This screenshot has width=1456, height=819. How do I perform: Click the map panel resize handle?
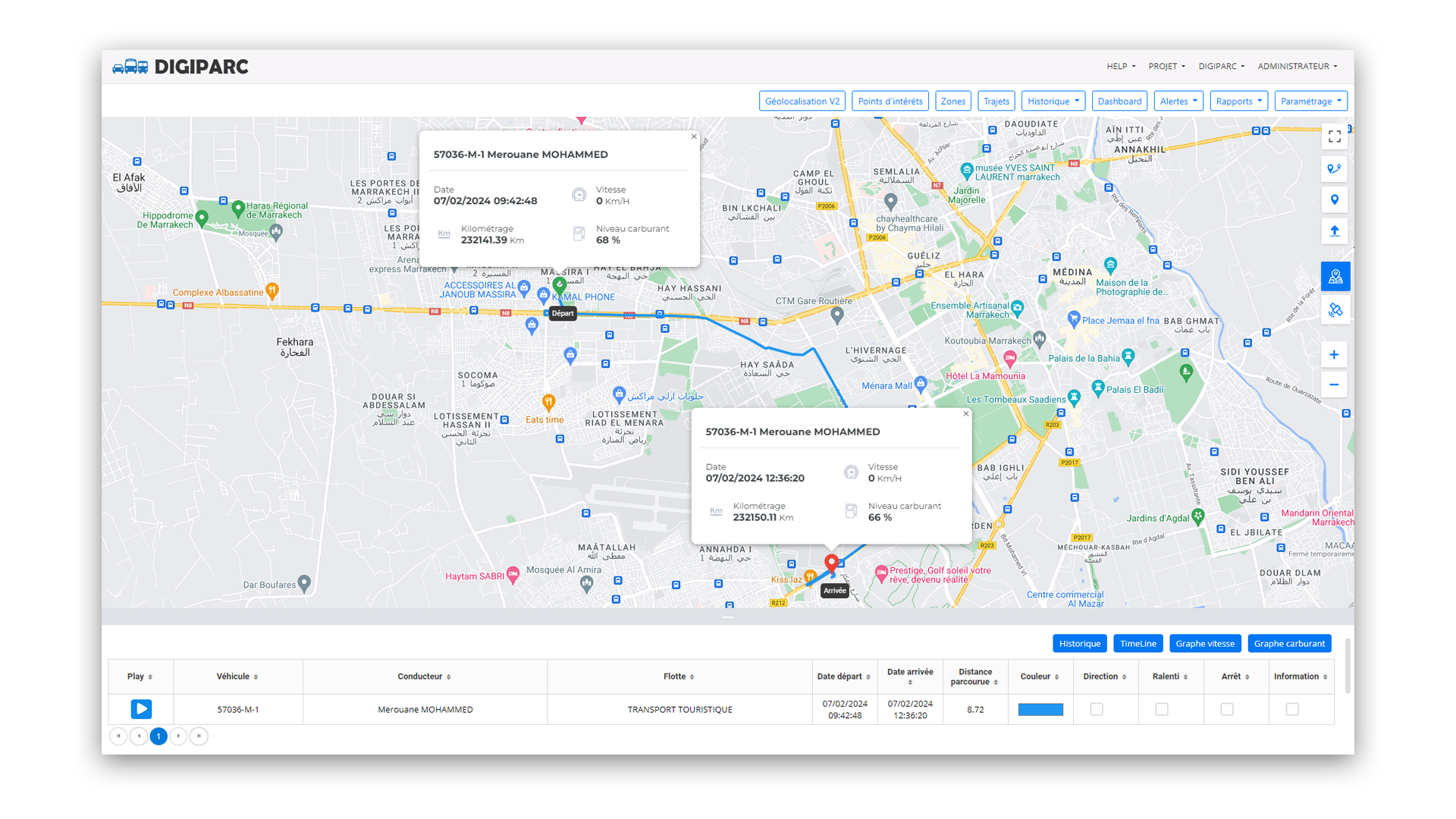point(728,616)
